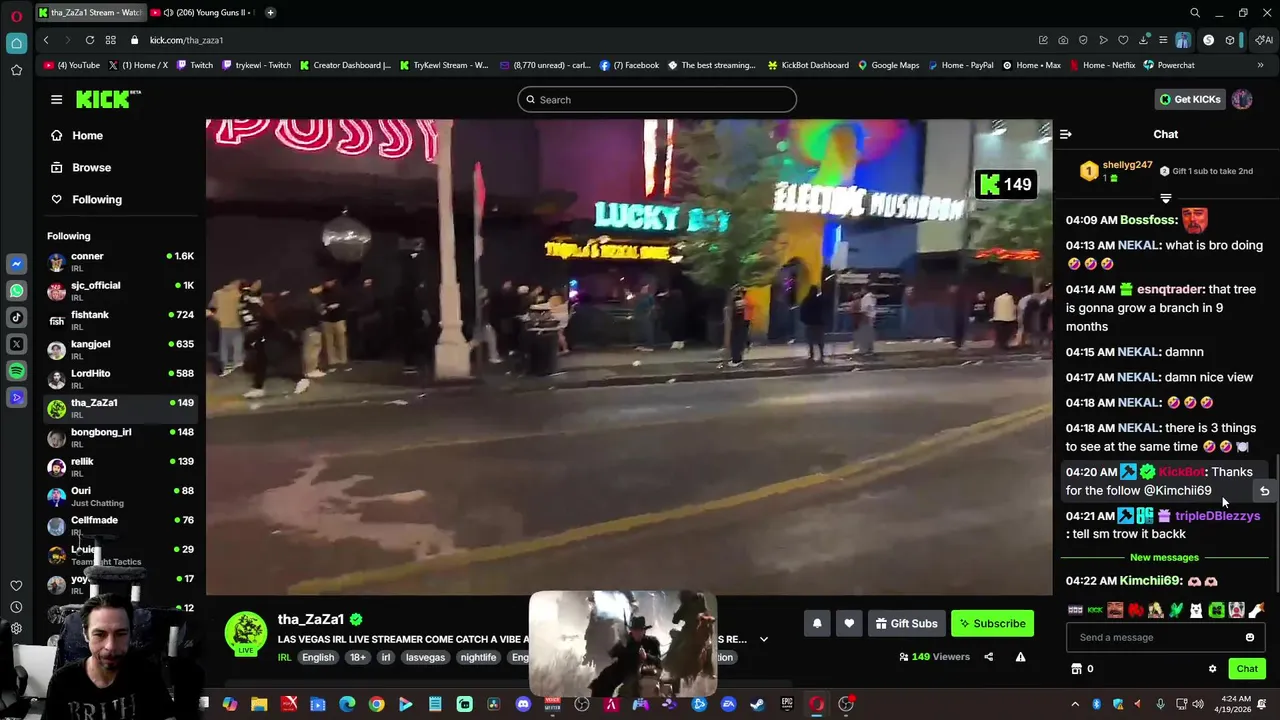Click the lasvegas tag
The width and height of the screenshot is (1280, 720).
point(425,657)
